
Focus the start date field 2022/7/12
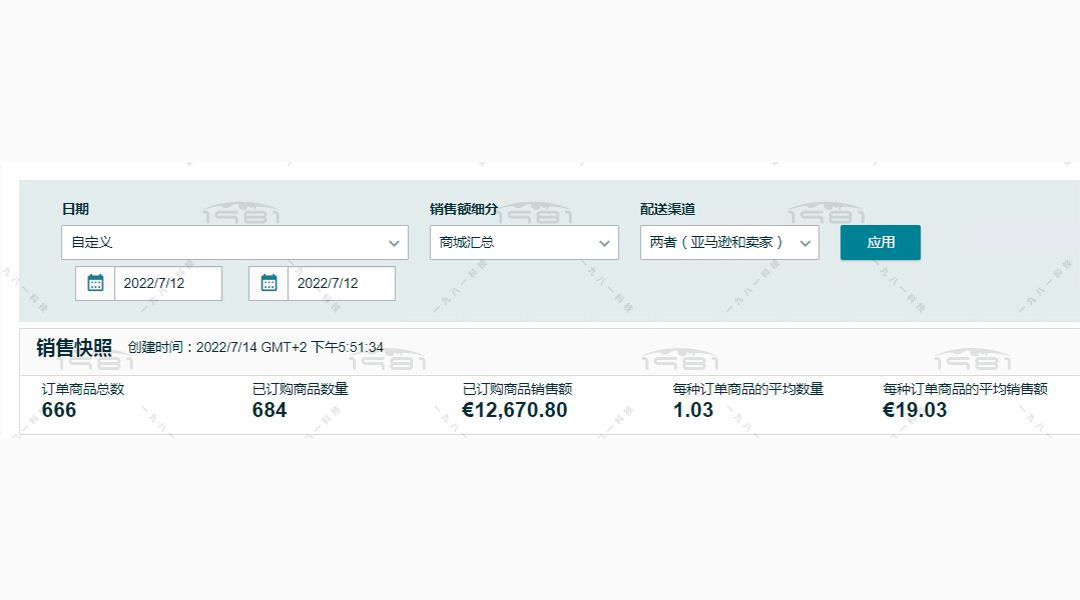pyautogui.click(x=168, y=283)
